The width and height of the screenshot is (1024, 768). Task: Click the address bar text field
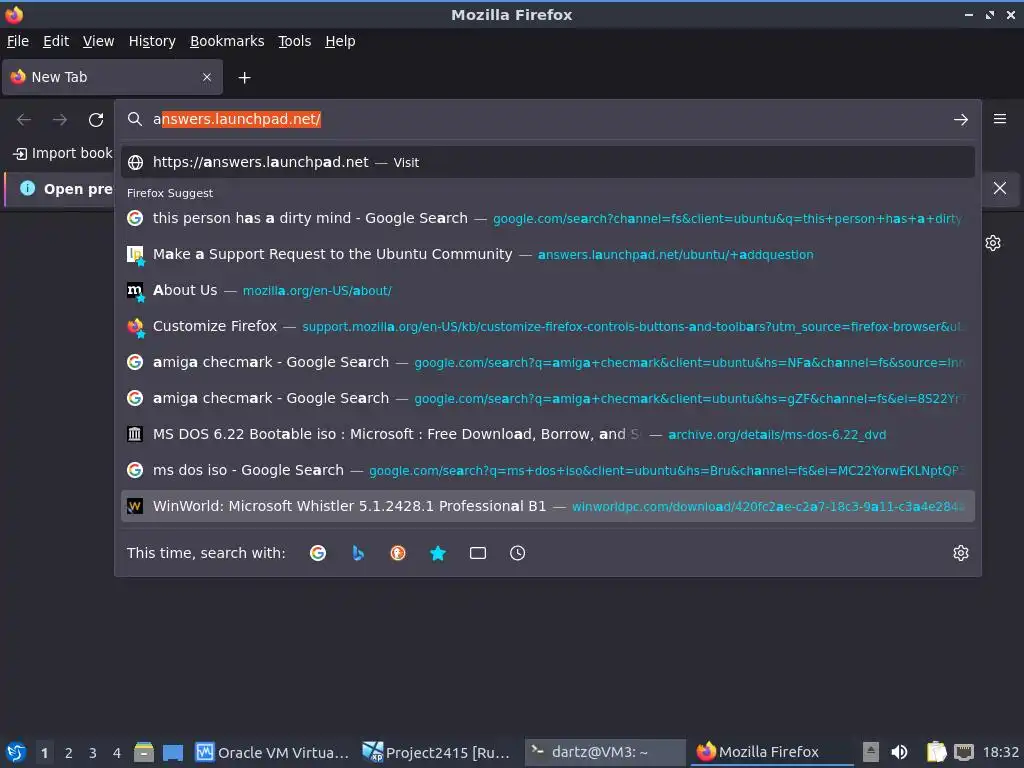[549, 120]
